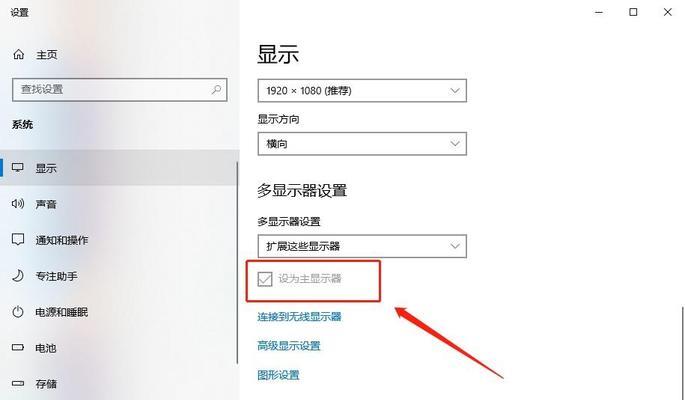685x400 pixels.
Task: Click the sidebar vertical scrollbar
Action: click(237, 262)
